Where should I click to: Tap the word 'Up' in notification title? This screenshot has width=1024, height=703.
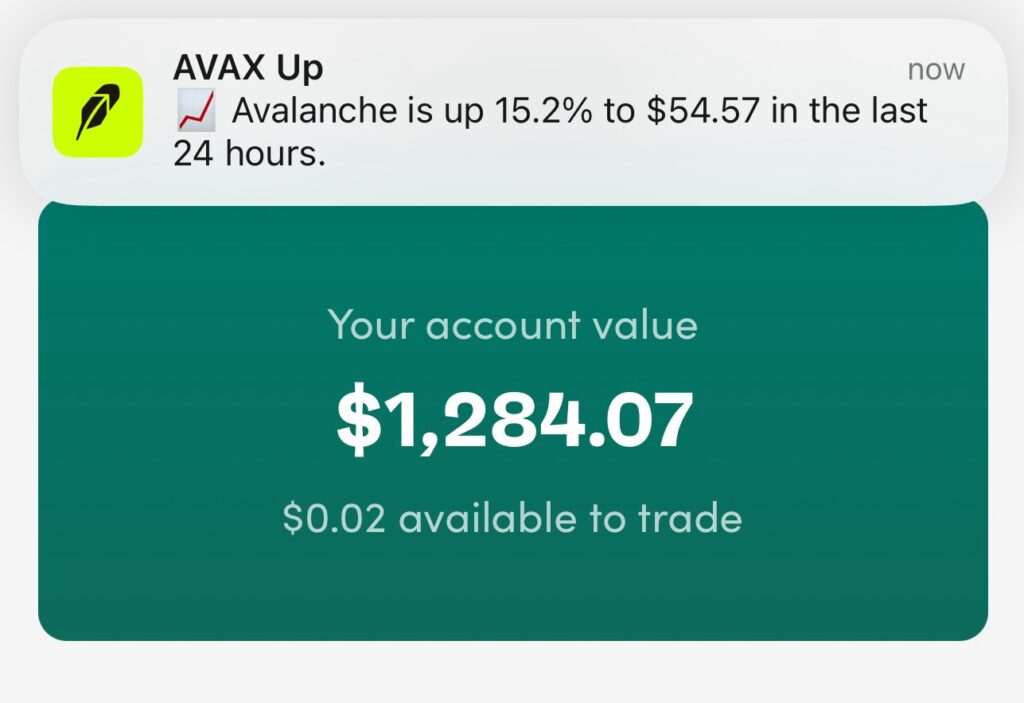[x=300, y=69]
